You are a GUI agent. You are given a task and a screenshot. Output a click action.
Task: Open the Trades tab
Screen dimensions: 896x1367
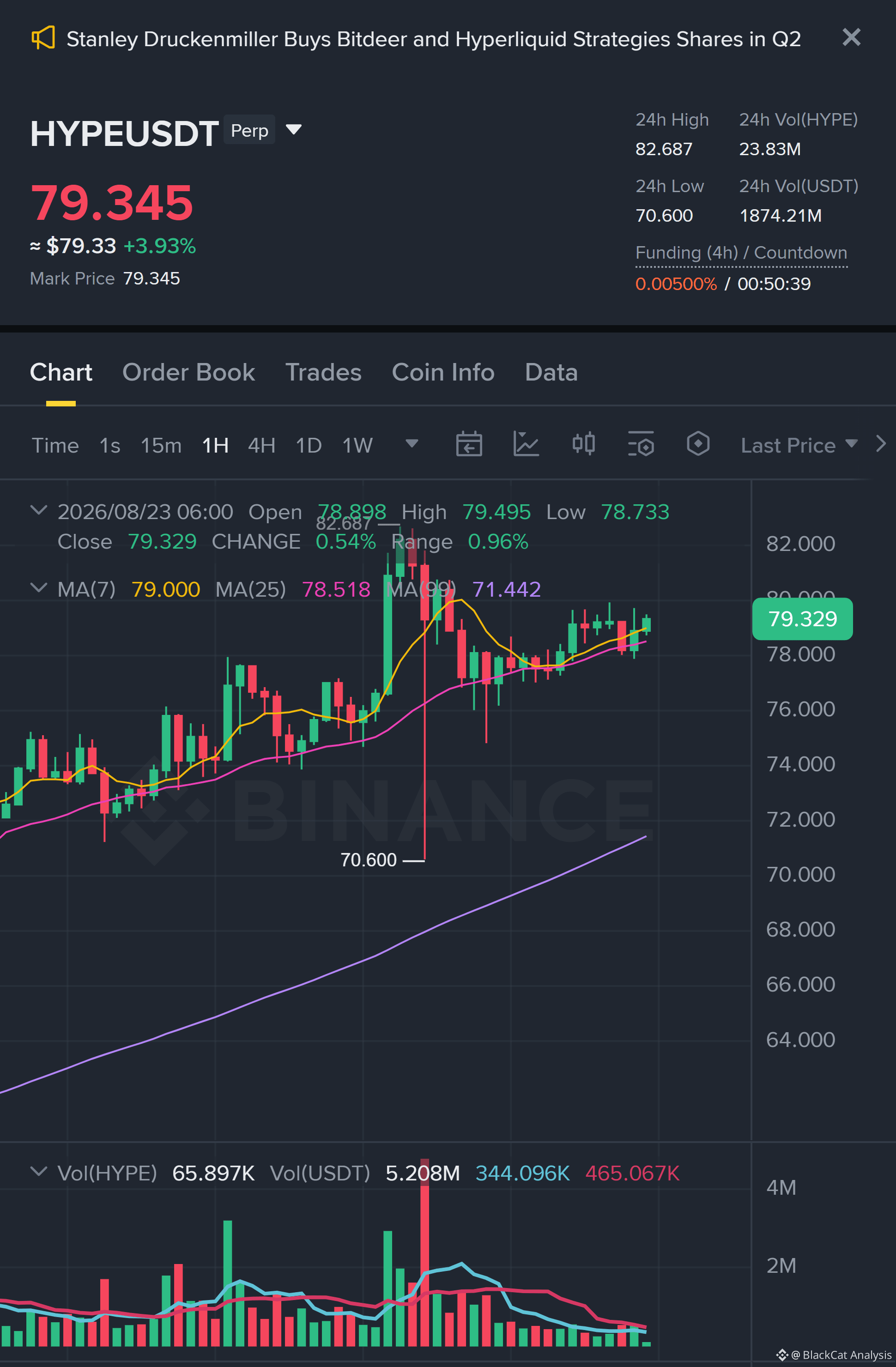tap(323, 372)
